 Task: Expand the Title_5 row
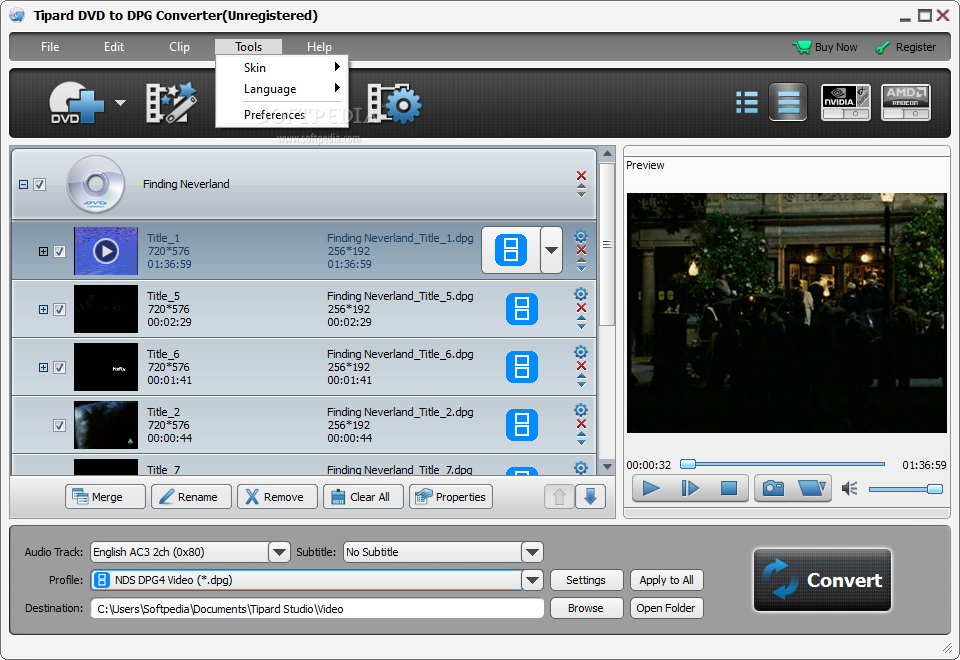[43, 310]
